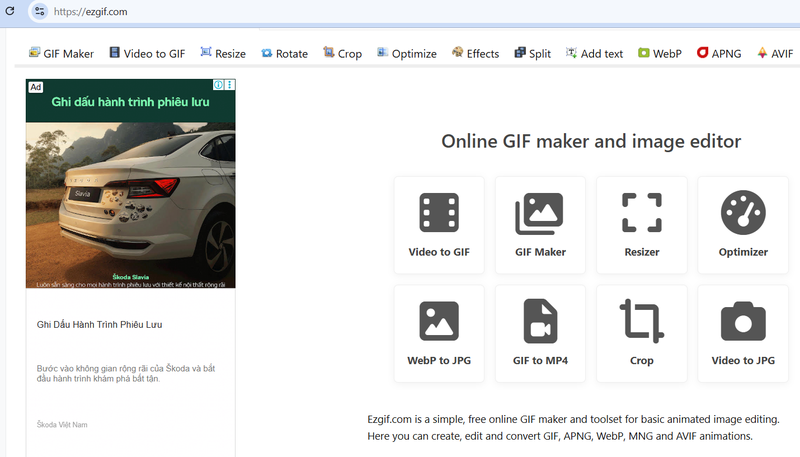Open Add text in the top menu

click(594, 54)
